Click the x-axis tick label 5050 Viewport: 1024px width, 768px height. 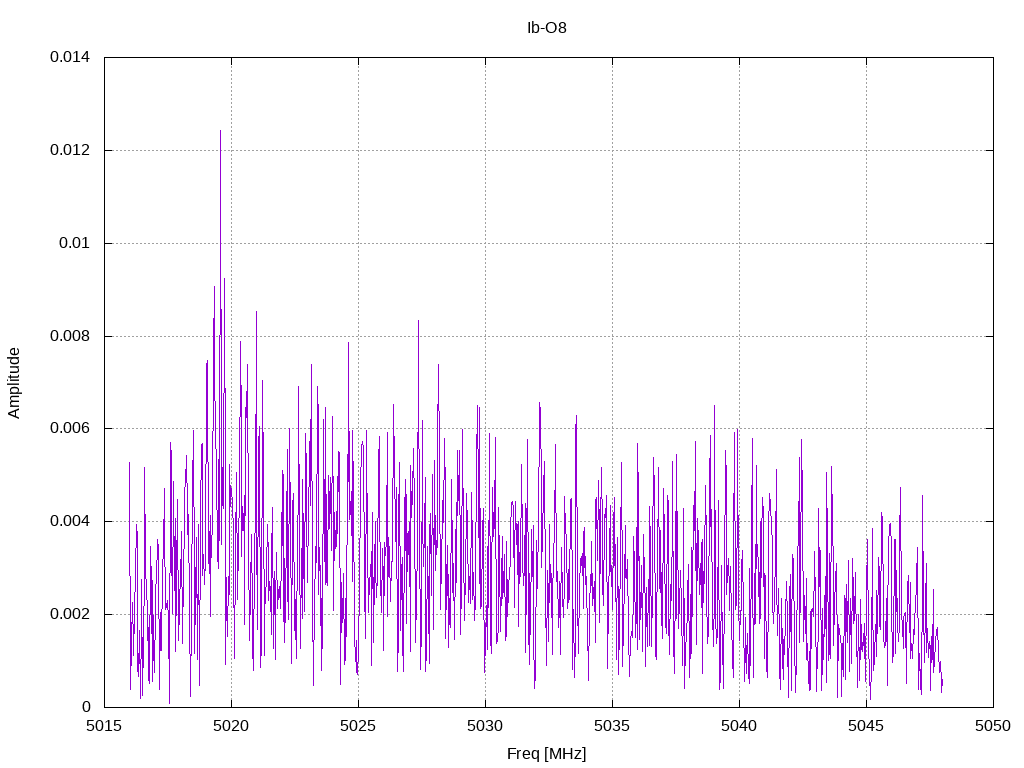pos(993,726)
